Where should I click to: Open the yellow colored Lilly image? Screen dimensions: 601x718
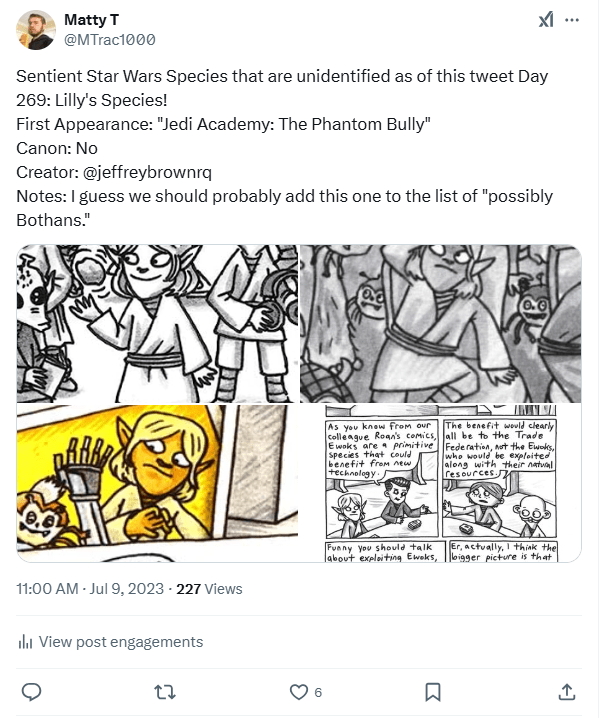[x=157, y=484]
